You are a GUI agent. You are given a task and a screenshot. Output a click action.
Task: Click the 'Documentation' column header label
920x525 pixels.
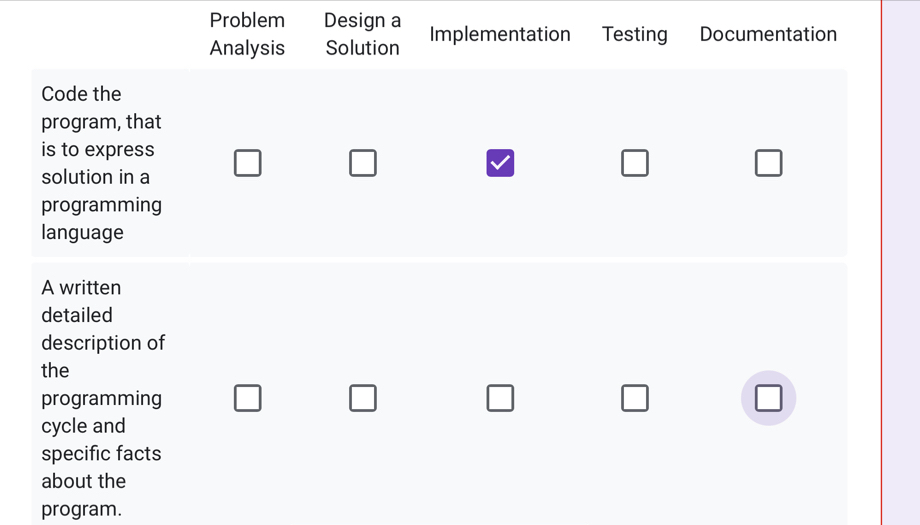(768, 34)
